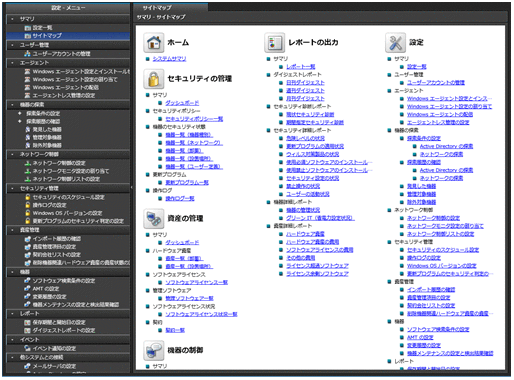The image size is (514, 380).
Task: Open Windows エージェント設定の割り当て in the left menu
Action: pyautogui.click(x=75, y=80)
